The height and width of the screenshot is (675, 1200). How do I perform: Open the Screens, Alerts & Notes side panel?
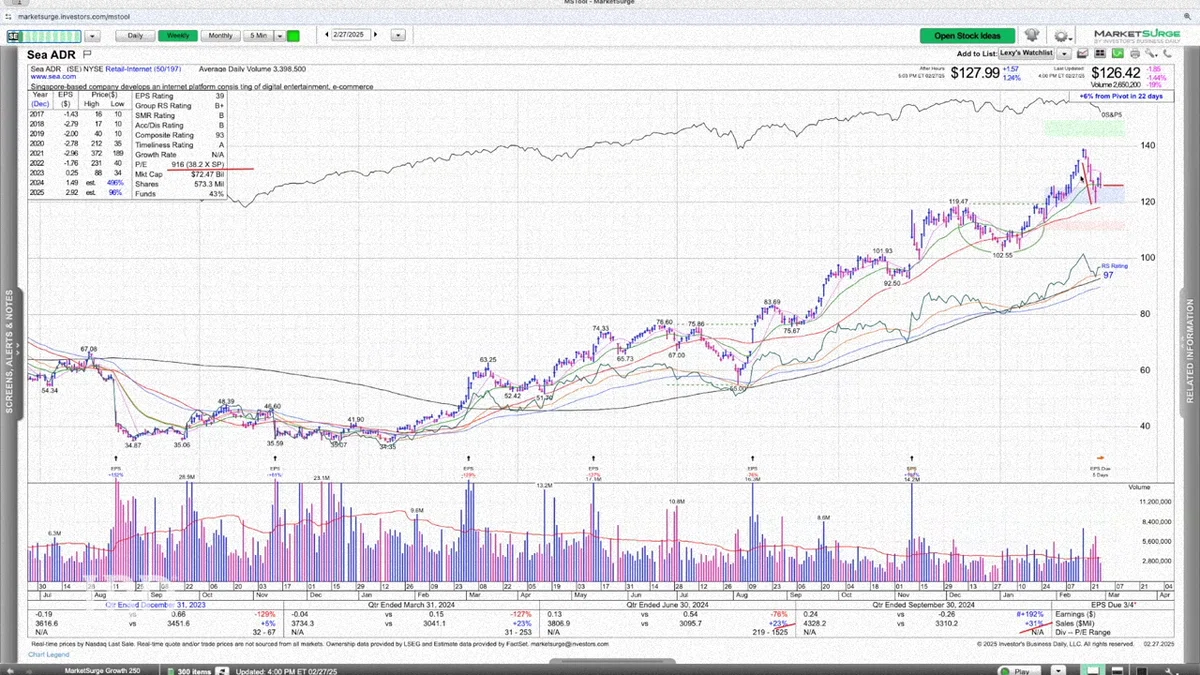point(10,352)
